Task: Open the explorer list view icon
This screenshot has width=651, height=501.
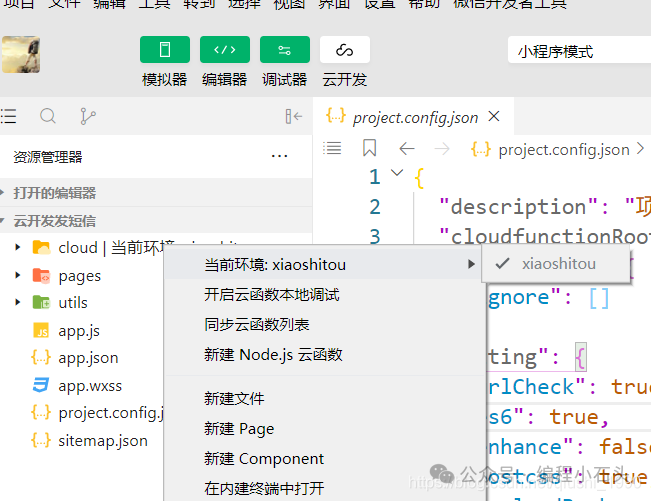Action: (x=8, y=116)
